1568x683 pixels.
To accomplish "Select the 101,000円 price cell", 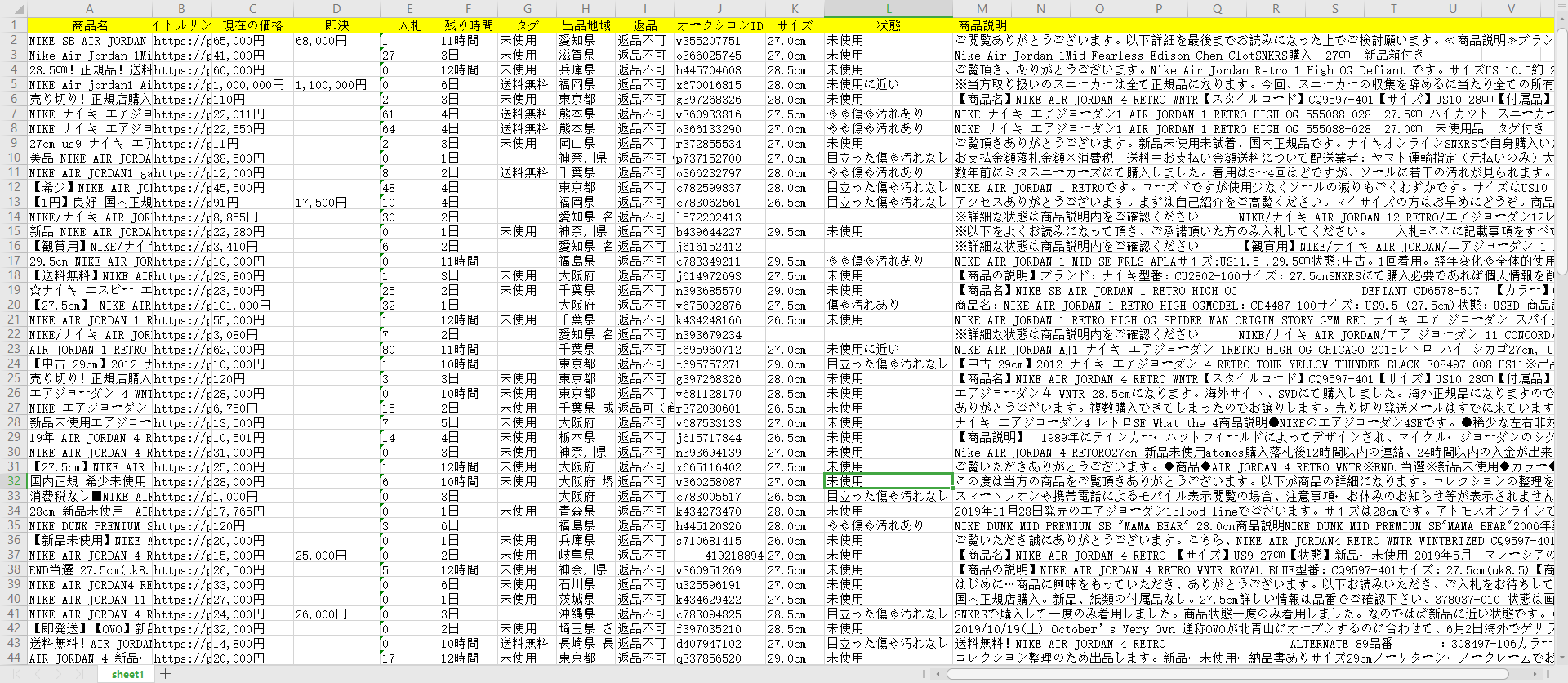I will coord(252,305).
